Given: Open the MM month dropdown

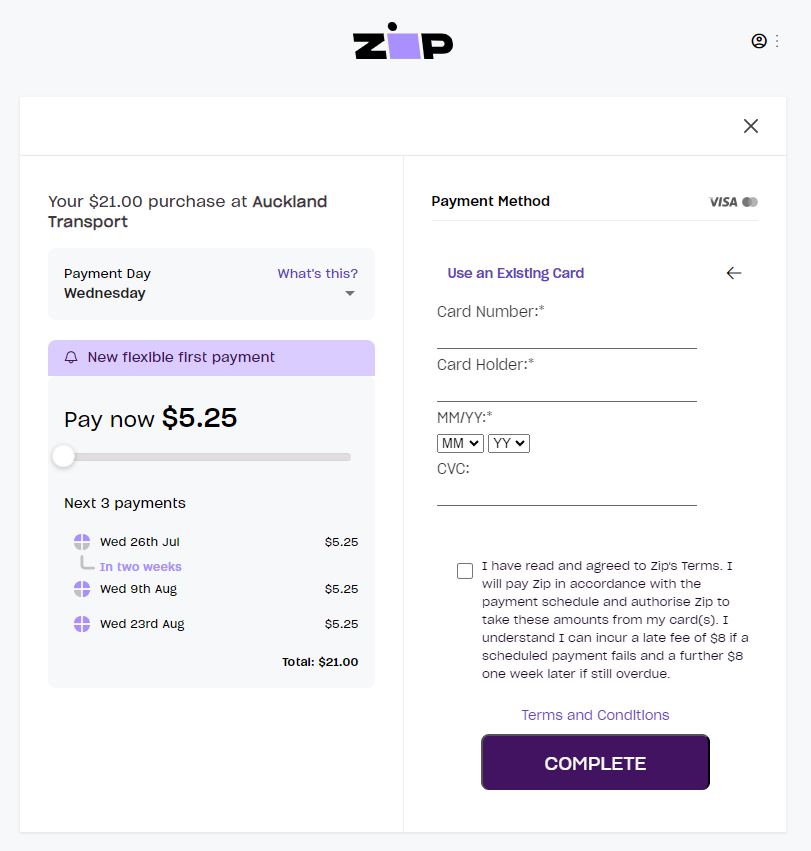Looking at the screenshot, I should 459,442.
